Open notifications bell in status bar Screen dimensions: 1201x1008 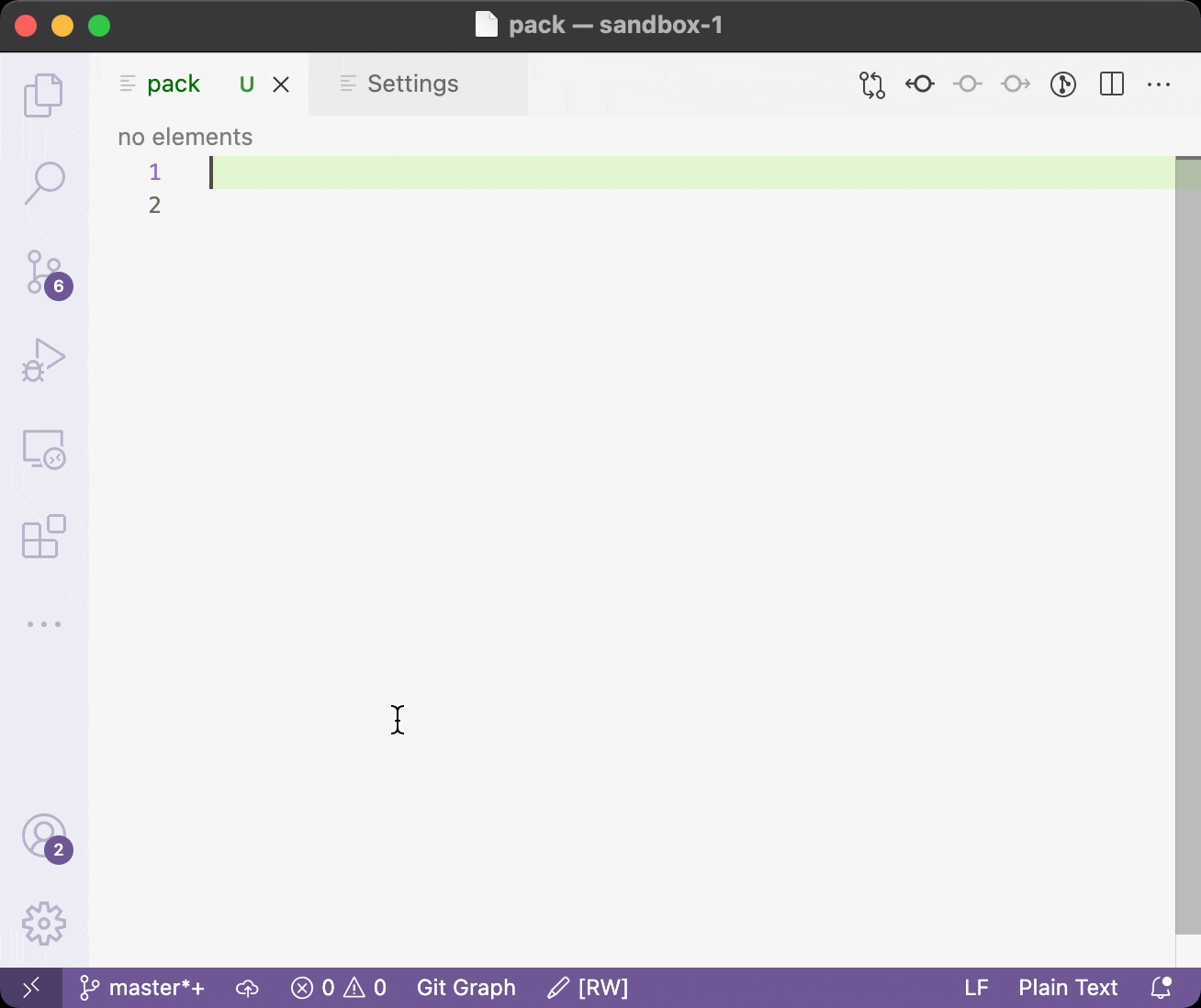pyautogui.click(x=1161, y=987)
